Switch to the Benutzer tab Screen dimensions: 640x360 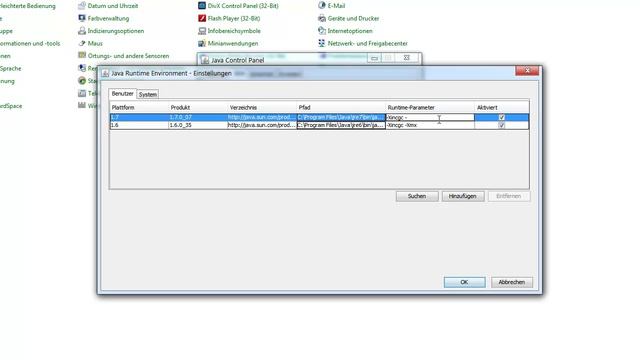click(122, 94)
